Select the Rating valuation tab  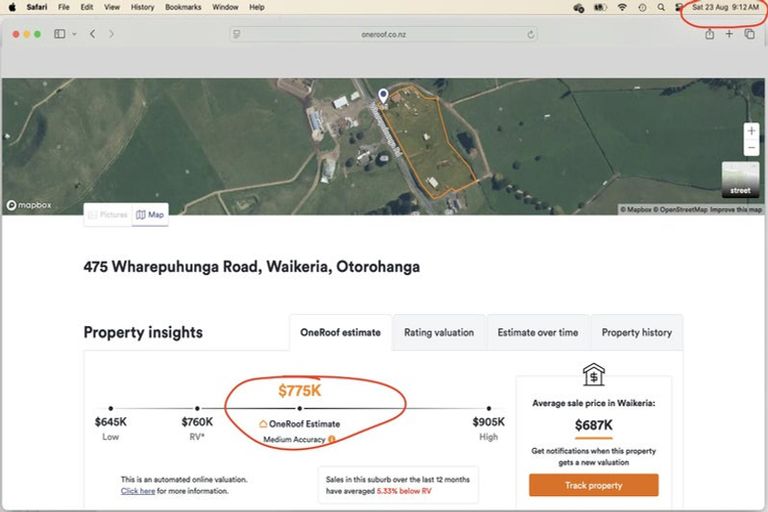click(439, 332)
